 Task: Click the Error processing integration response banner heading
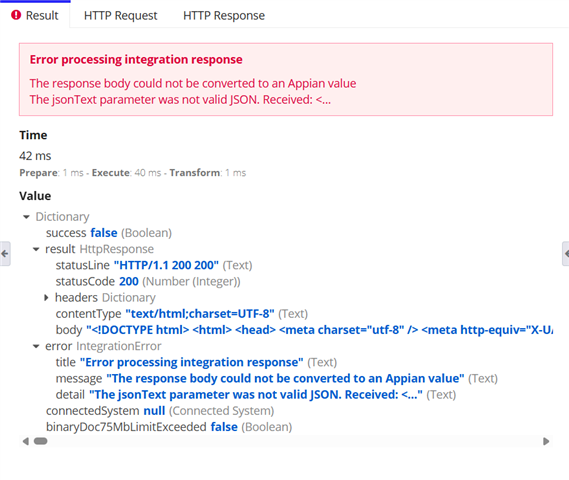tap(136, 60)
